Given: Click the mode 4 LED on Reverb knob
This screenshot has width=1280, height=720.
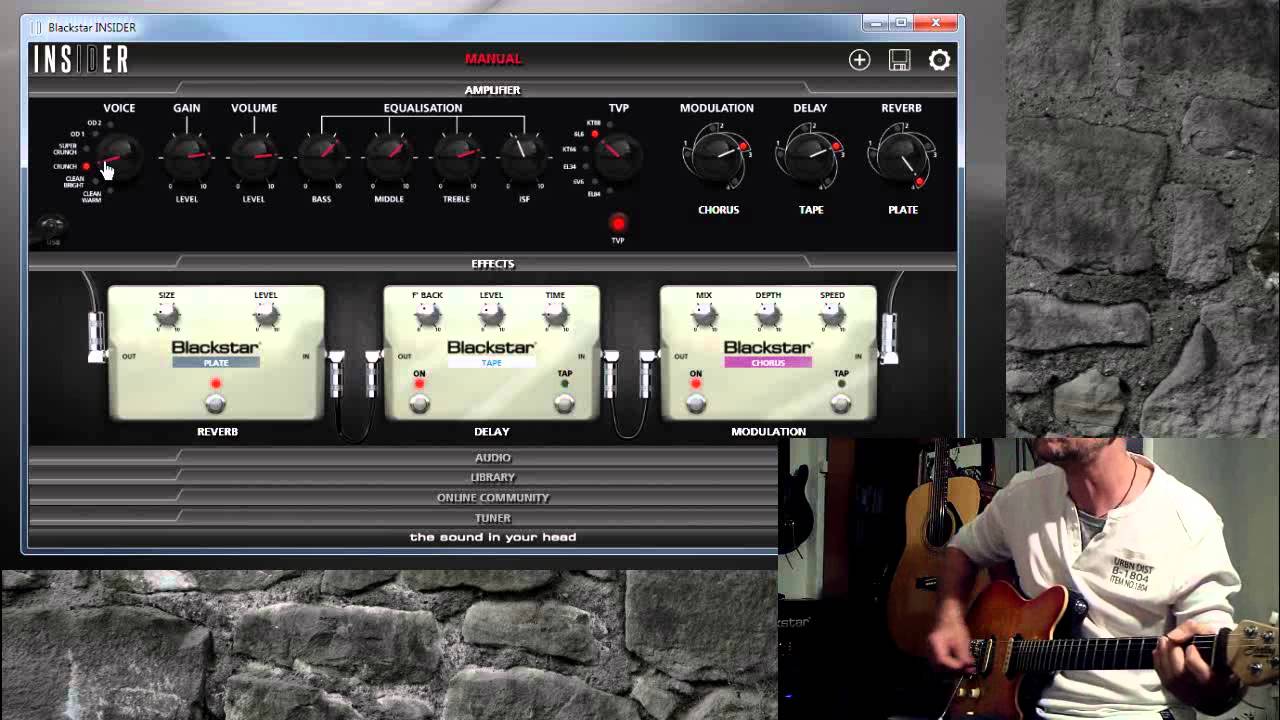Looking at the screenshot, I should pyautogui.click(x=919, y=182).
